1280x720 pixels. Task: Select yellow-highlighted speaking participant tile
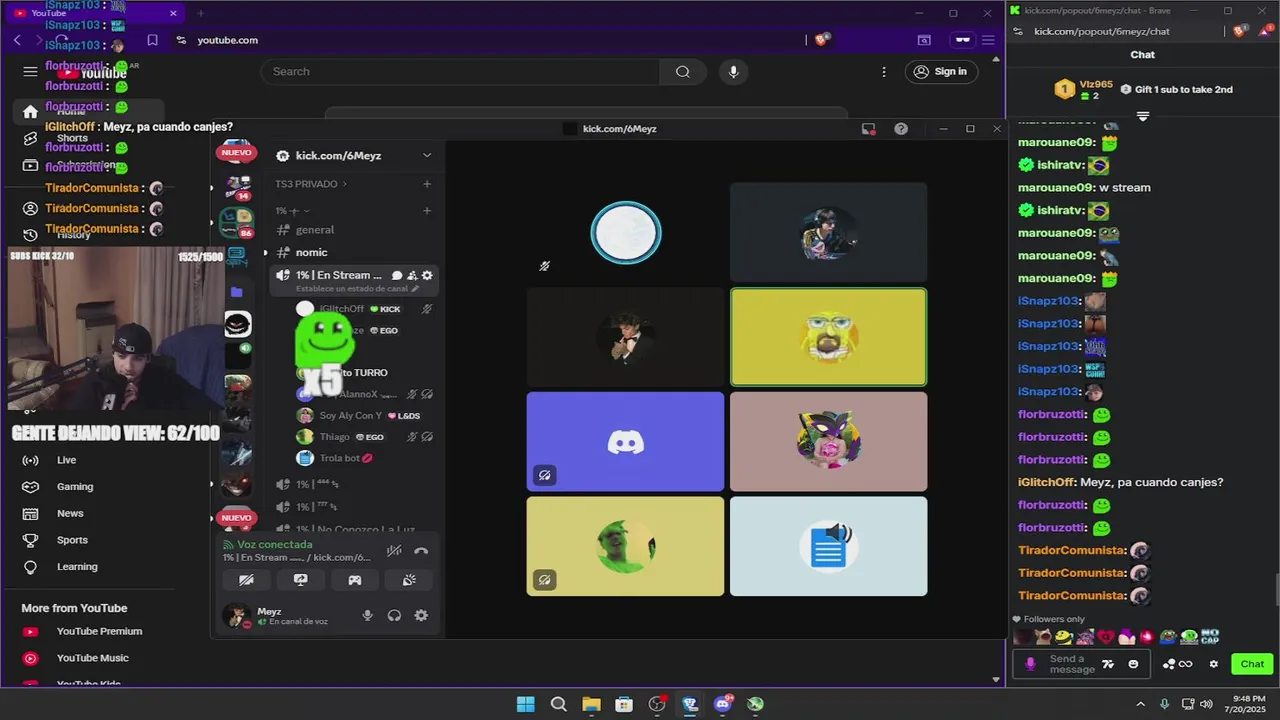[828, 337]
